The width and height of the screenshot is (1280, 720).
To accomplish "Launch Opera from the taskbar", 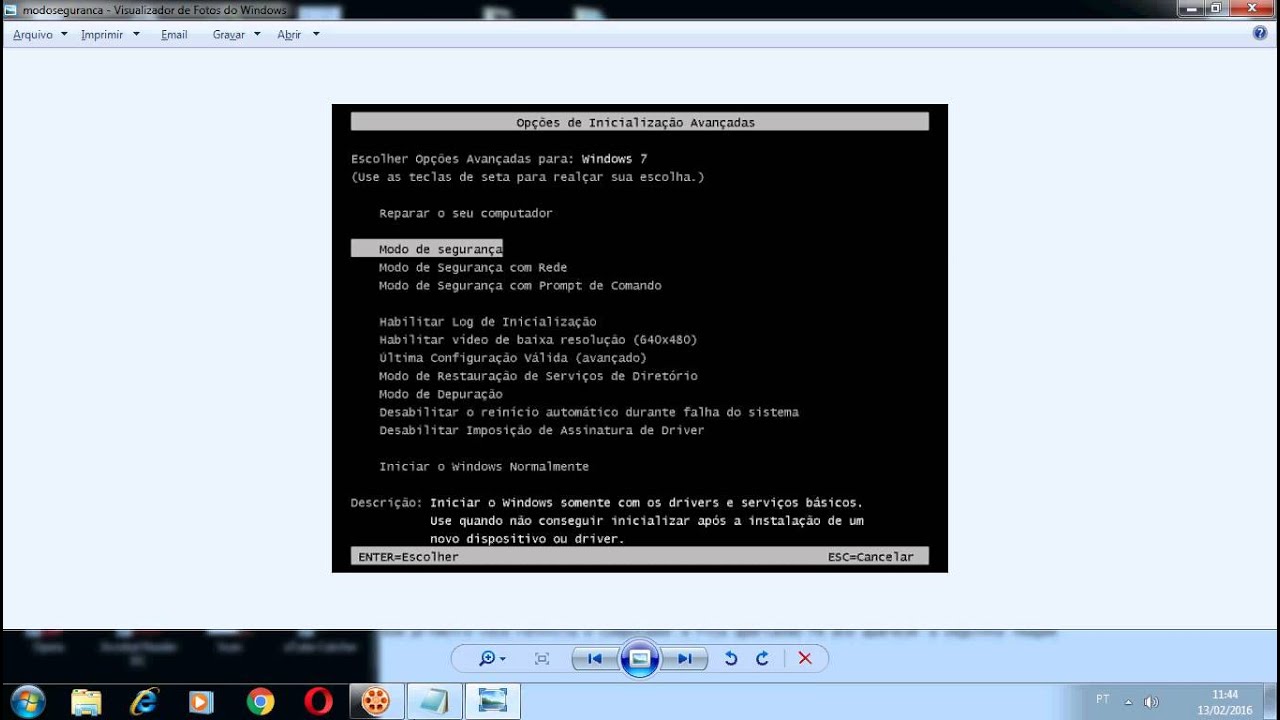I will (x=318, y=701).
